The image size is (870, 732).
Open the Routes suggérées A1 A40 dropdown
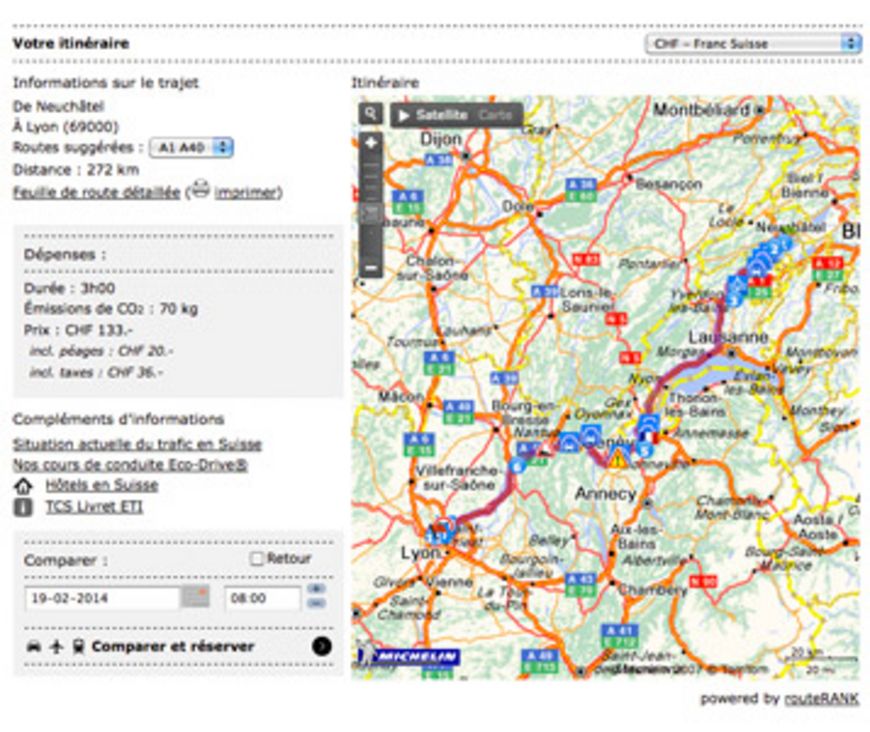pos(191,147)
